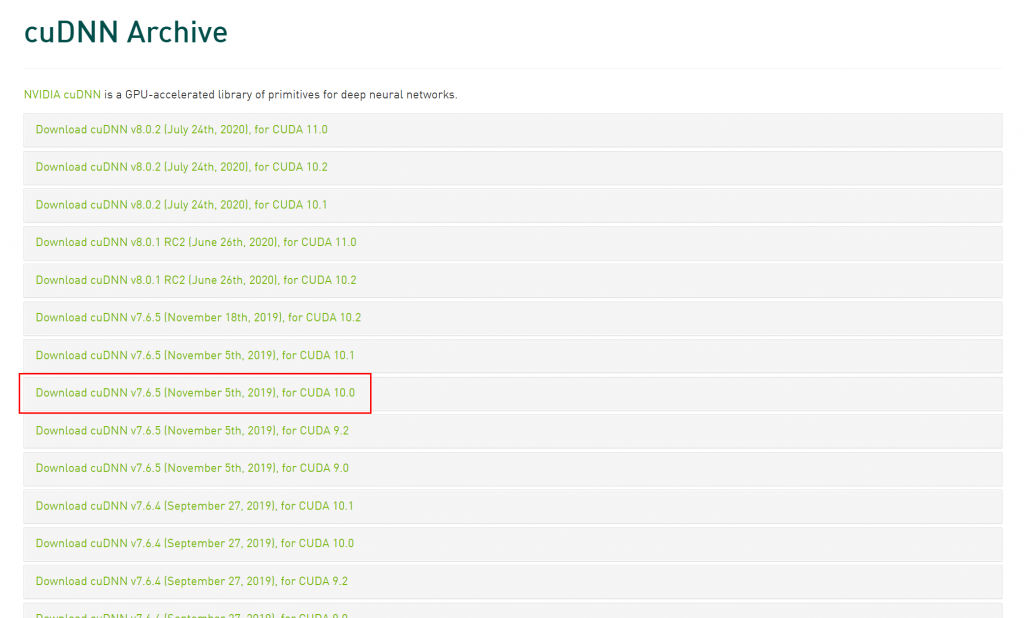This screenshot has width=1024, height=618.
Task: Follow the green NVIDIA cuDNN hyperlink
Action: click(x=62, y=95)
